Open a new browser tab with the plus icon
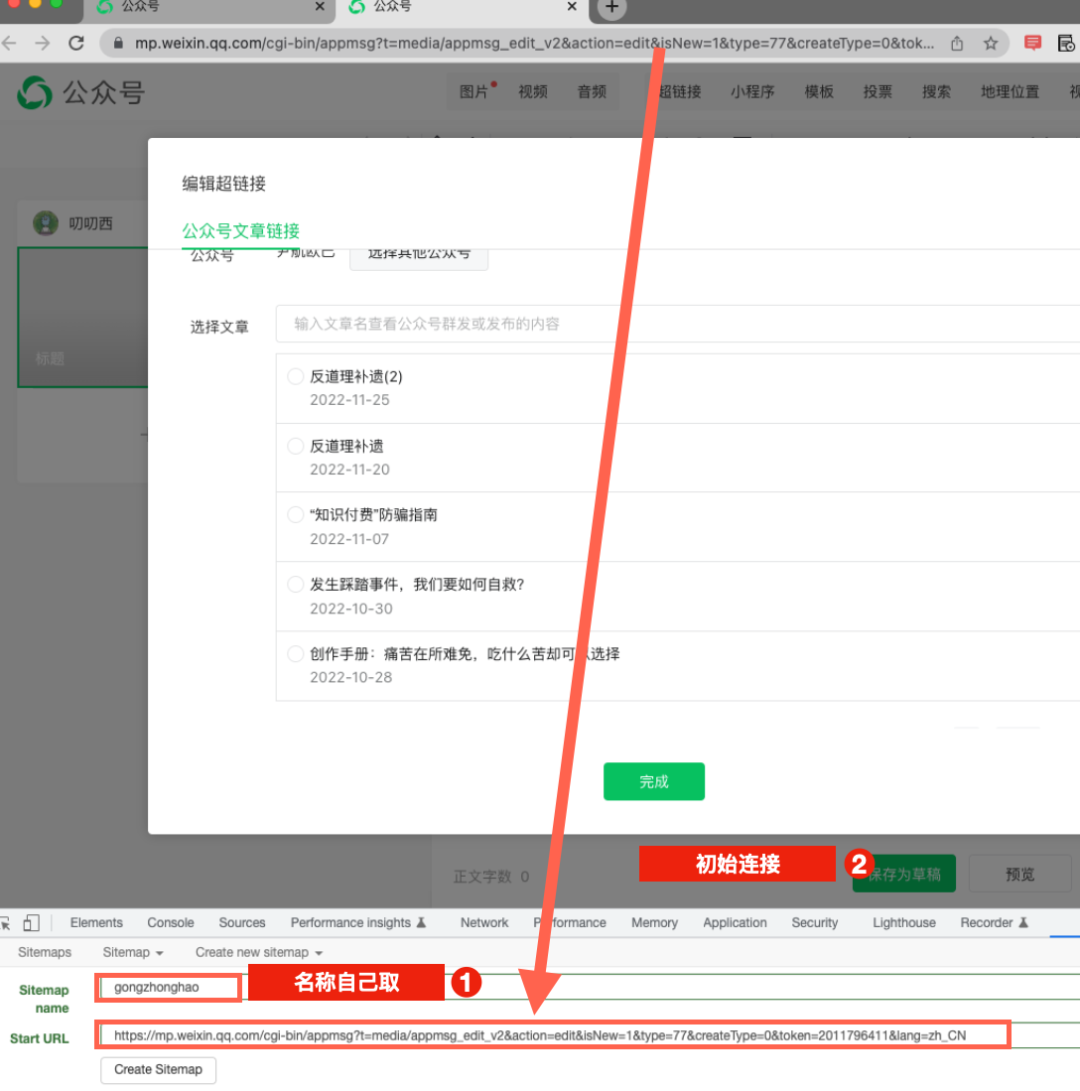This screenshot has width=1080, height=1091. click(x=612, y=8)
